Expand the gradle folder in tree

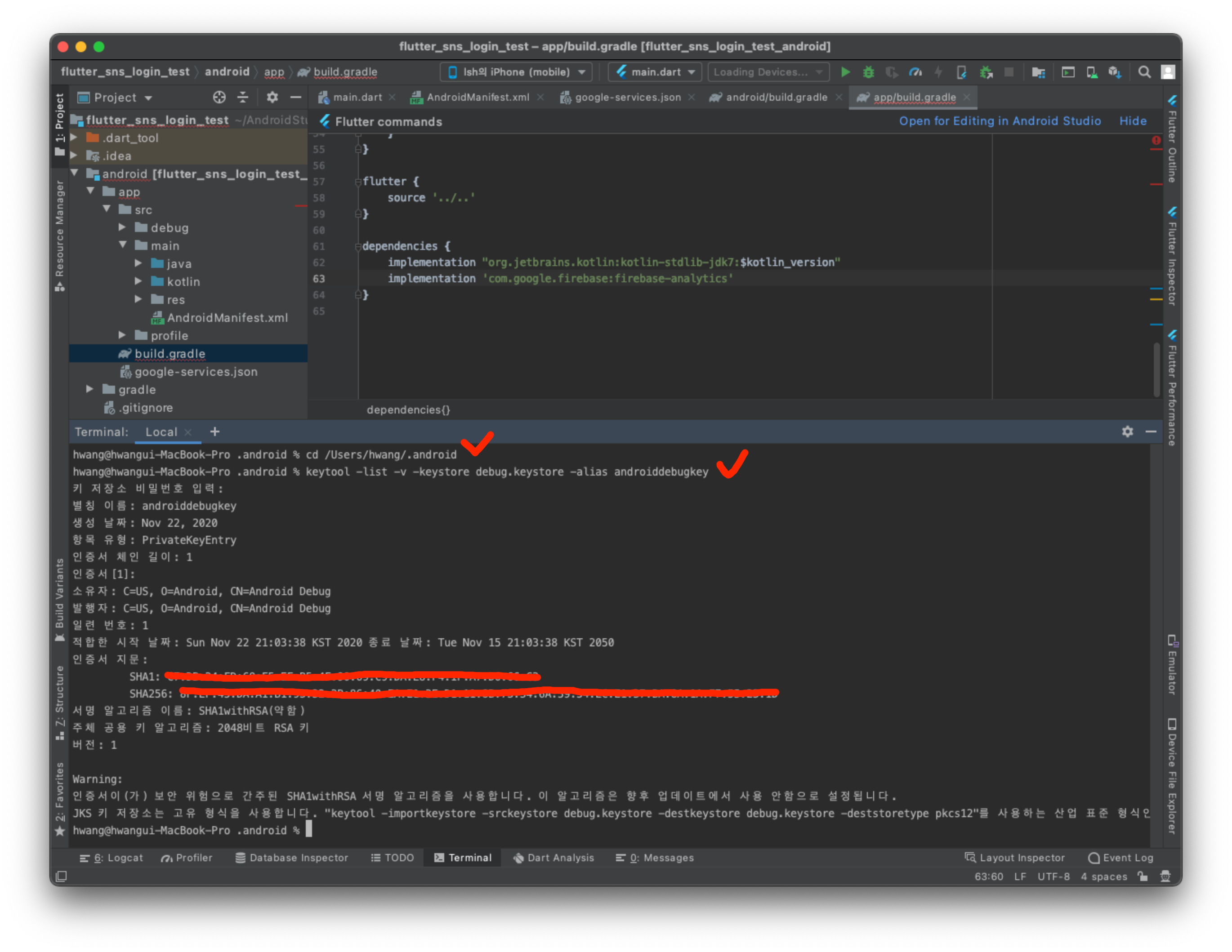tap(89, 389)
